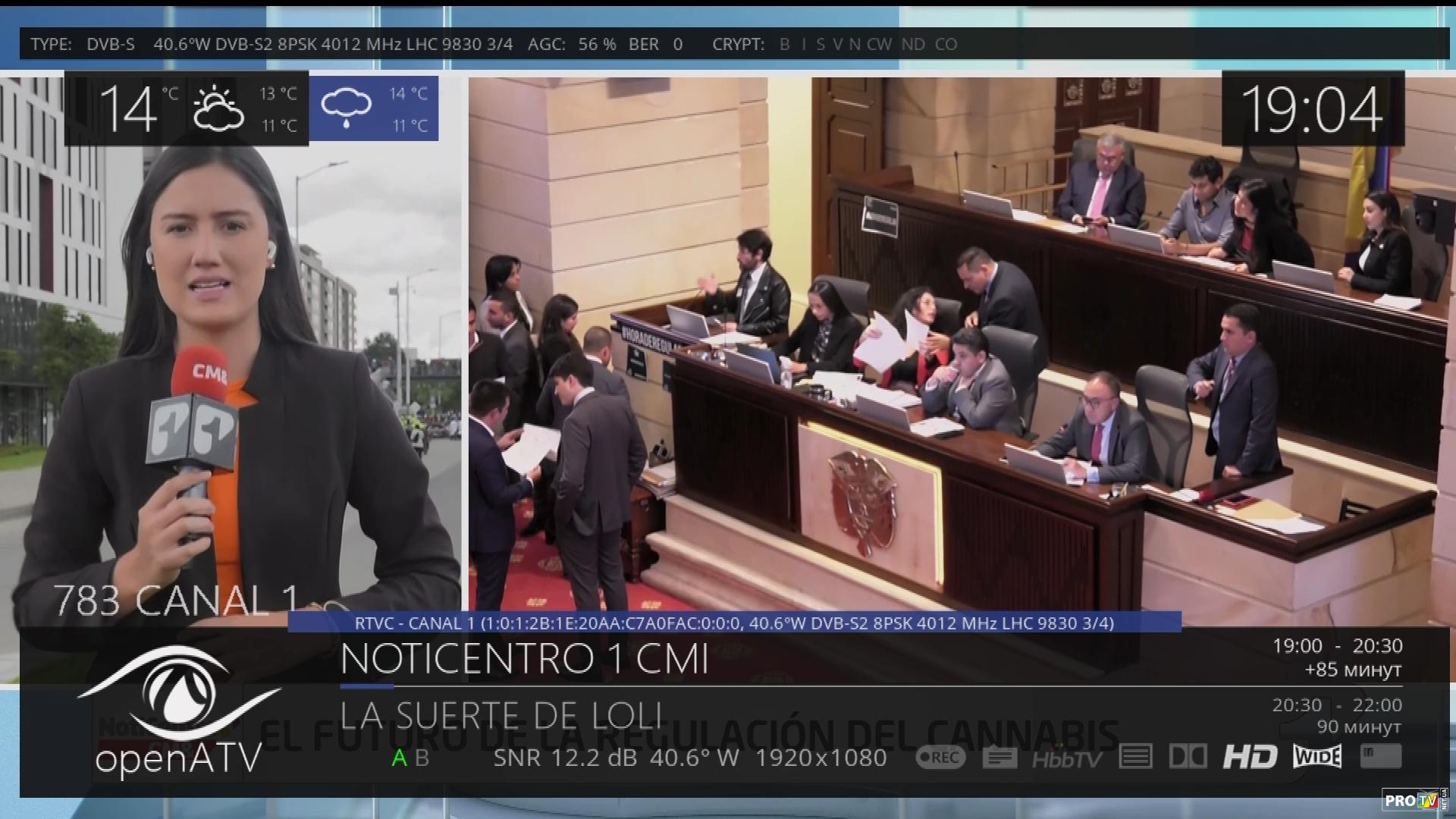Click the 19:04 clock display

point(1312,110)
